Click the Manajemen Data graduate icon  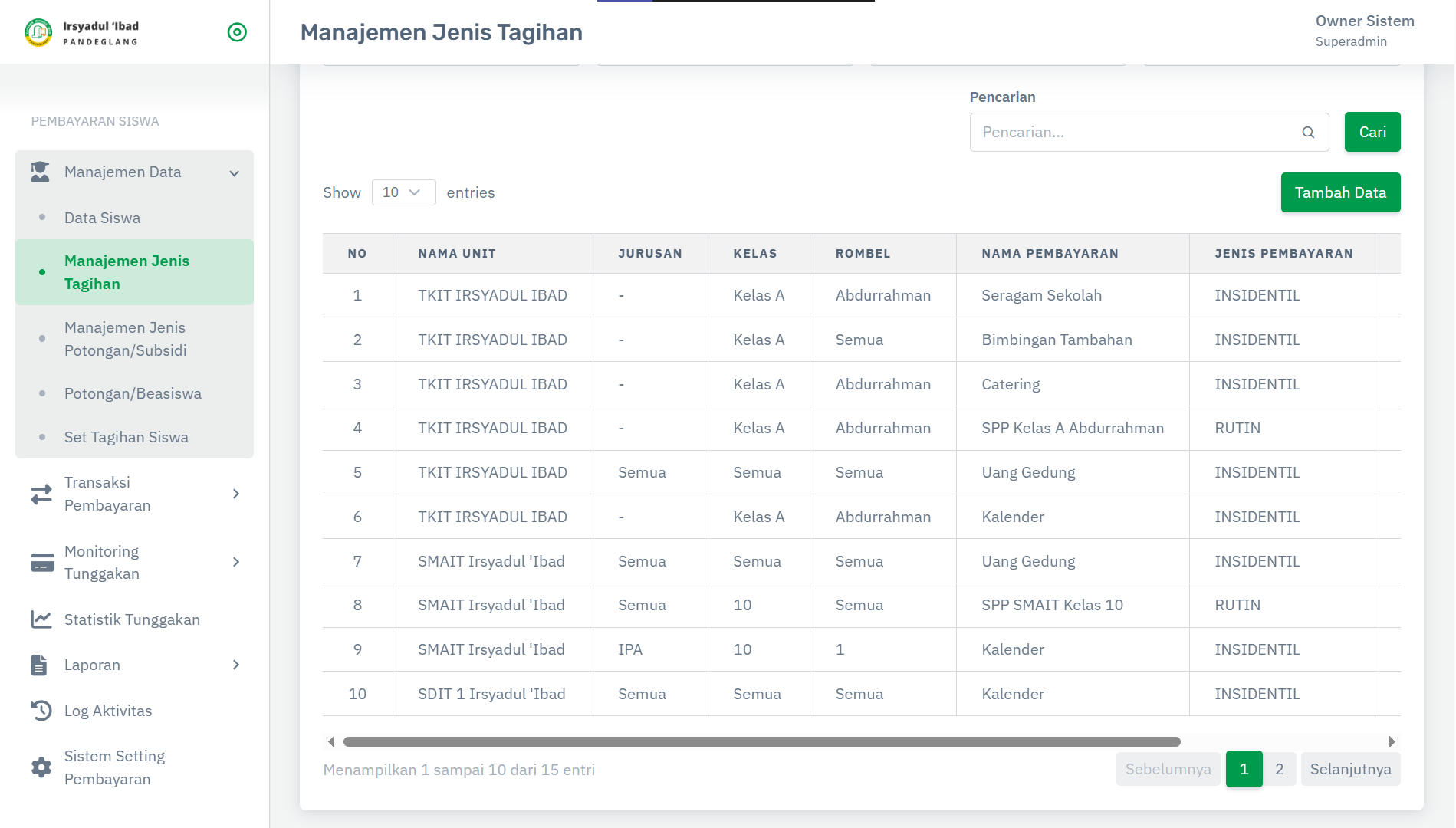pyautogui.click(x=41, y=172)
